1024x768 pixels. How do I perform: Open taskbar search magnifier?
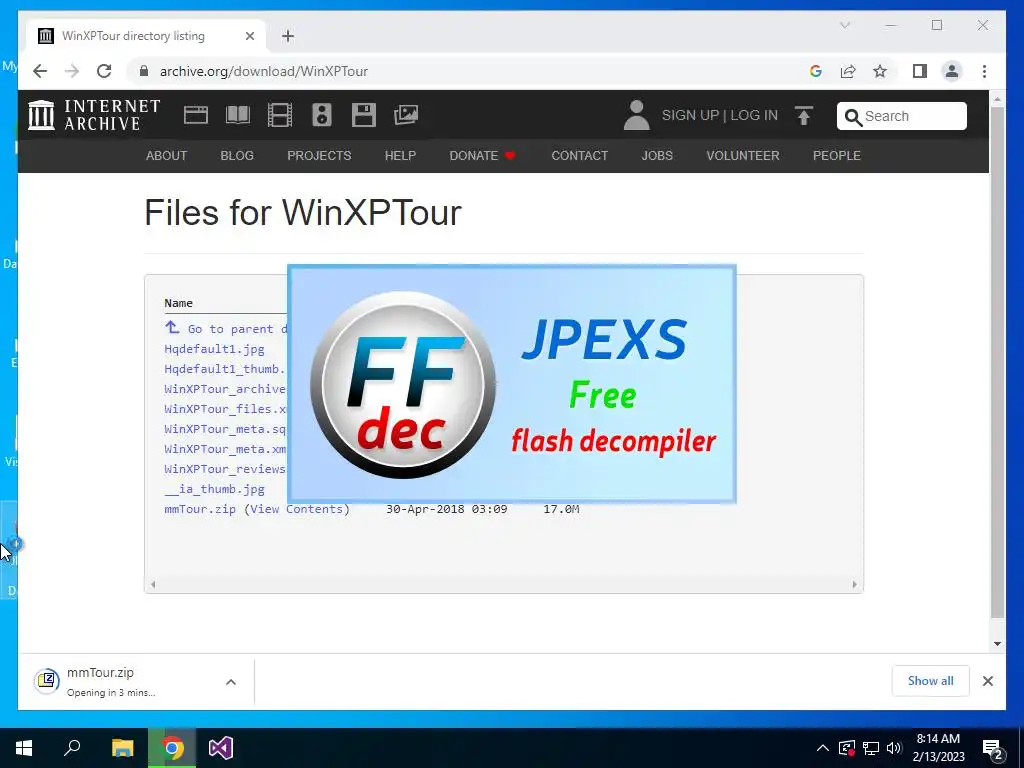72,748
